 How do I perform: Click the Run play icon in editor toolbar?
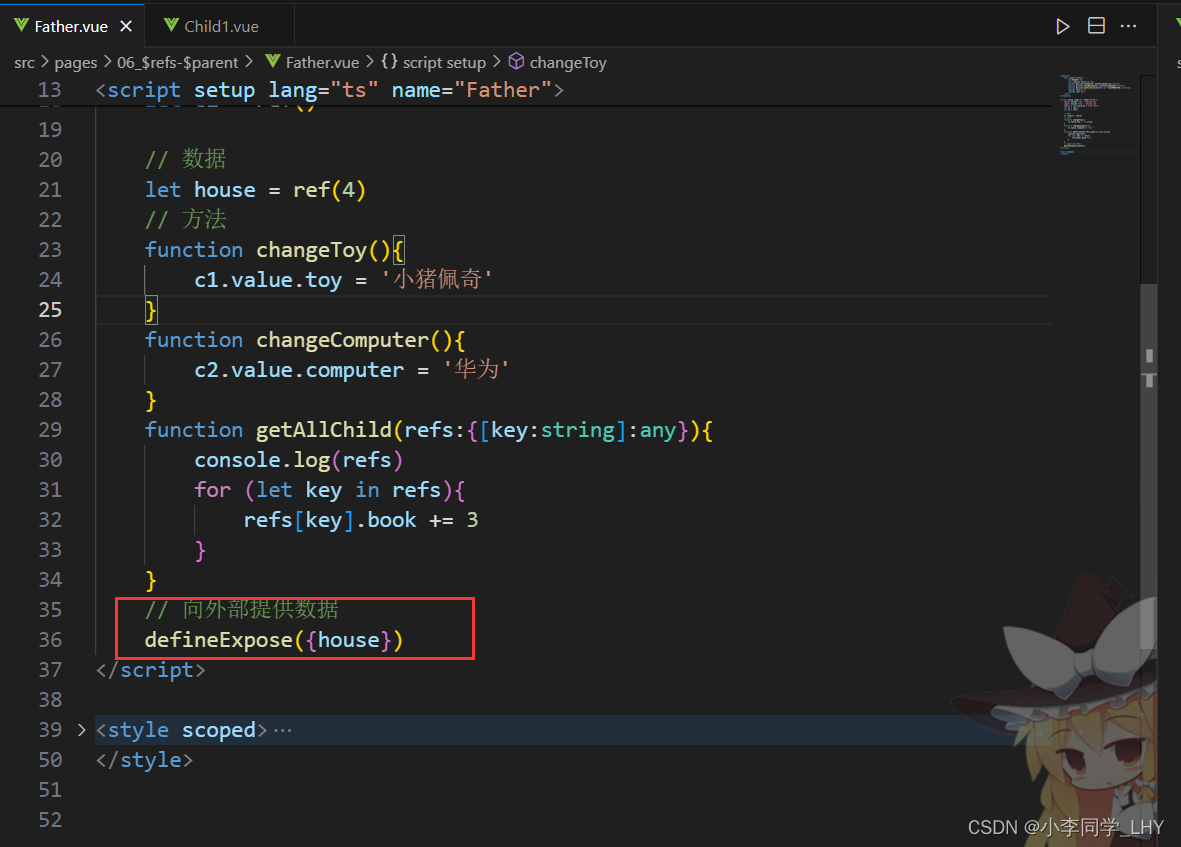click(1063, 26)
